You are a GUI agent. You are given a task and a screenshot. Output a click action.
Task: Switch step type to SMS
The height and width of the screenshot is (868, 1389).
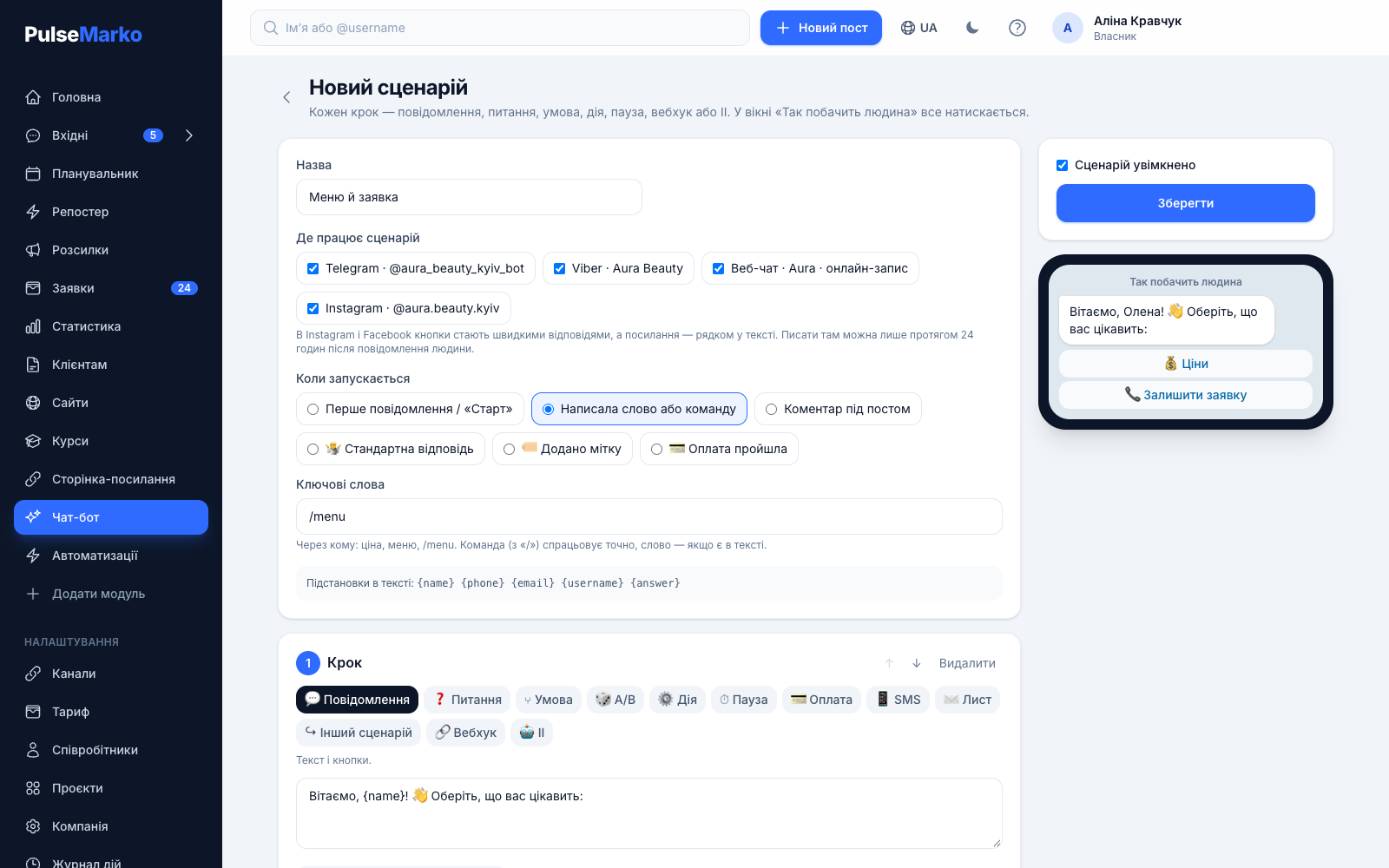[898, 700]
